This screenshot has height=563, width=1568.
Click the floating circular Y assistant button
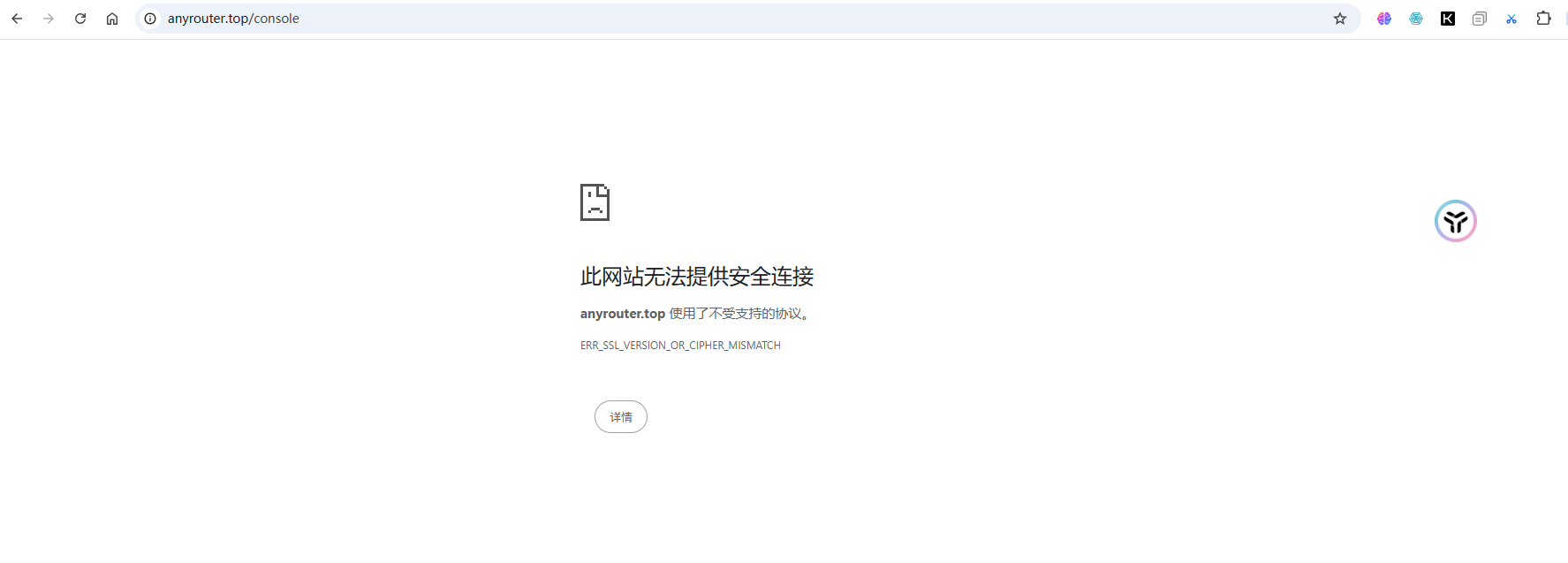tap(1456, 221)
